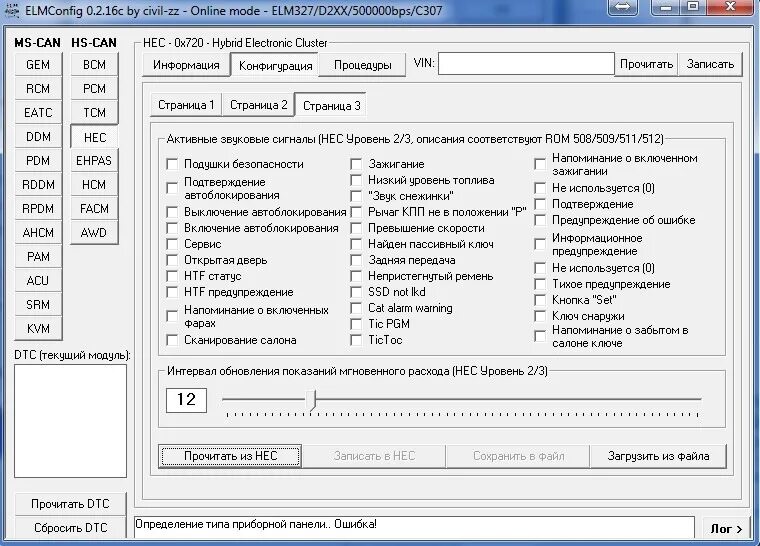The height and width of the screenshot is (546, 760).
Task: Open the Процедуры tab
Action: pos(362,65)
